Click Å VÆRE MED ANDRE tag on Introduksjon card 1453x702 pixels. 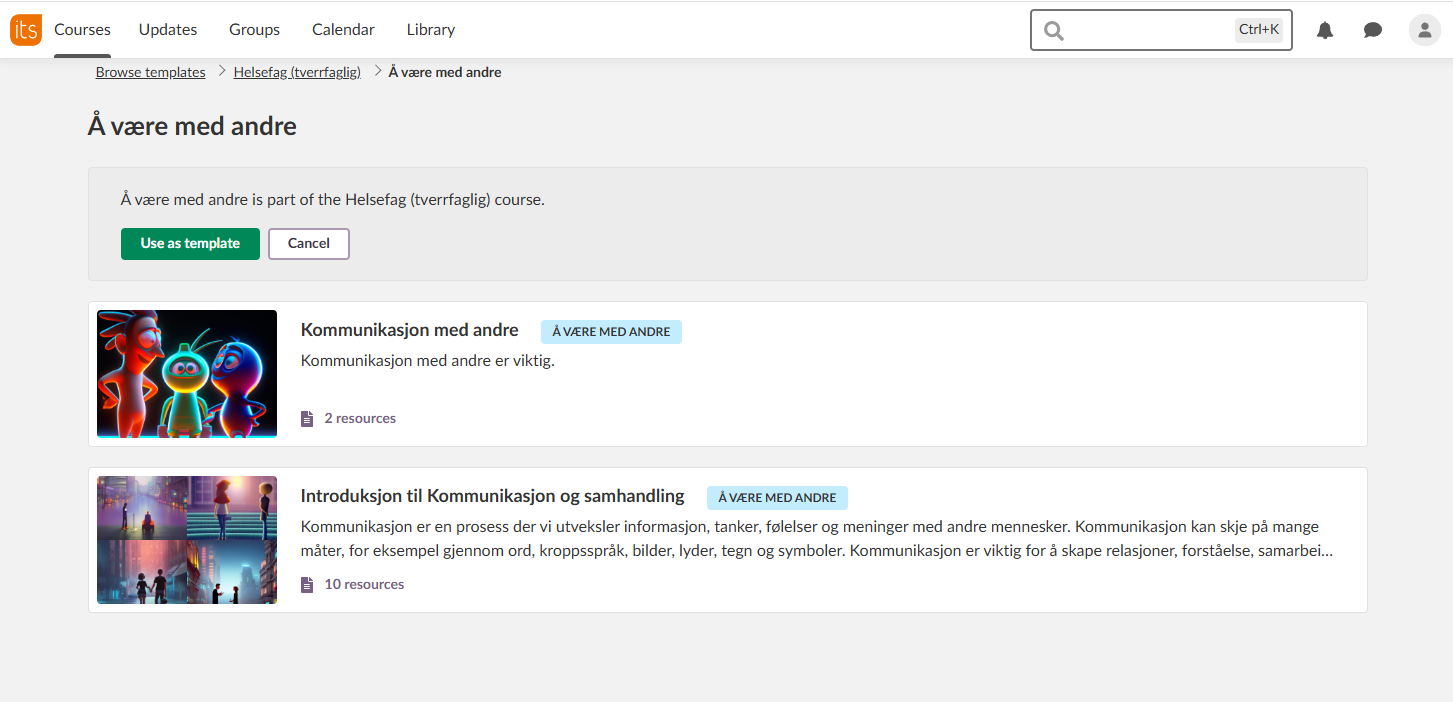[777, 498]
